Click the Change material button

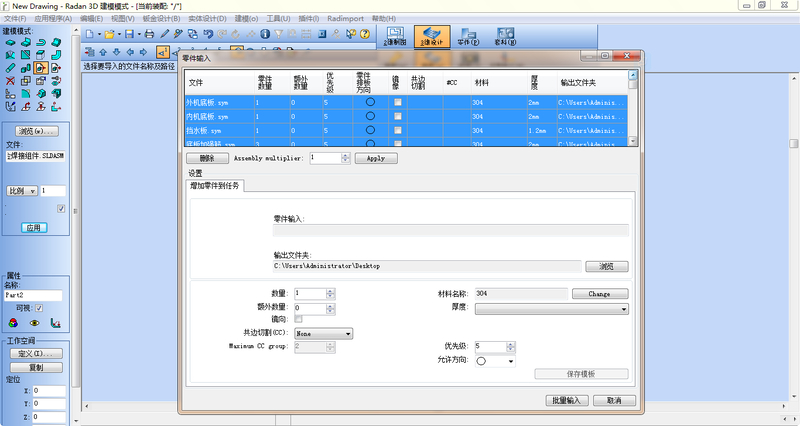pos(598,293)
